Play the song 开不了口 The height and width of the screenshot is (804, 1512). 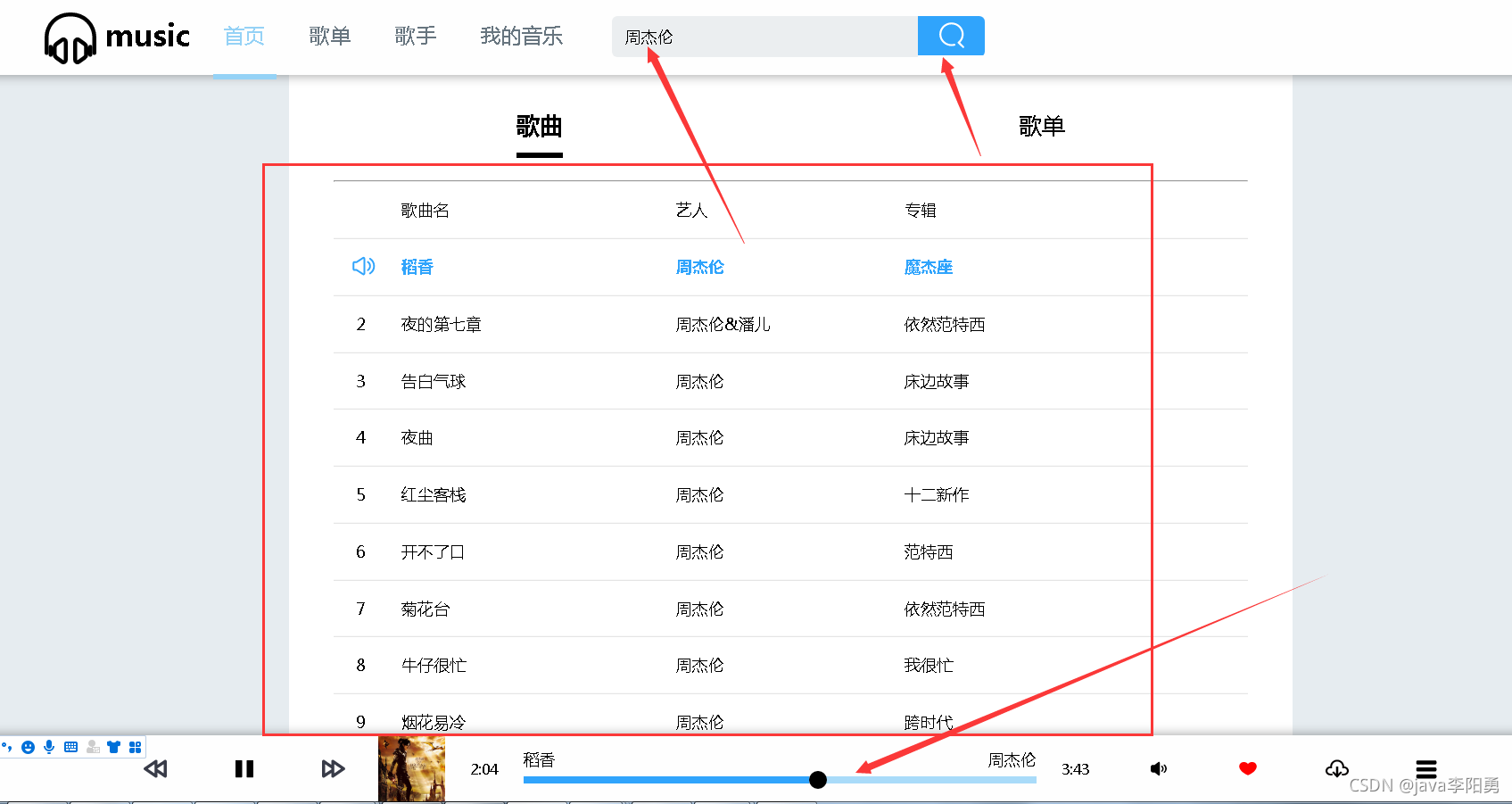click(x=433, y=551)
